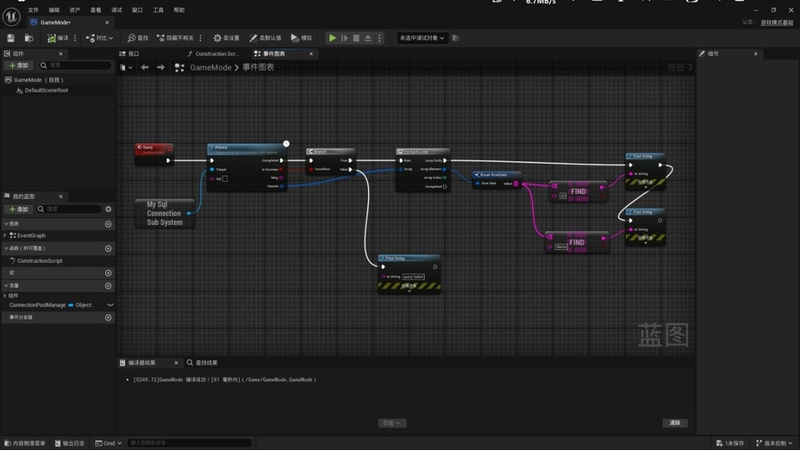
Task: Open Class Settings (类设置) gear
Action: point(227,38)
